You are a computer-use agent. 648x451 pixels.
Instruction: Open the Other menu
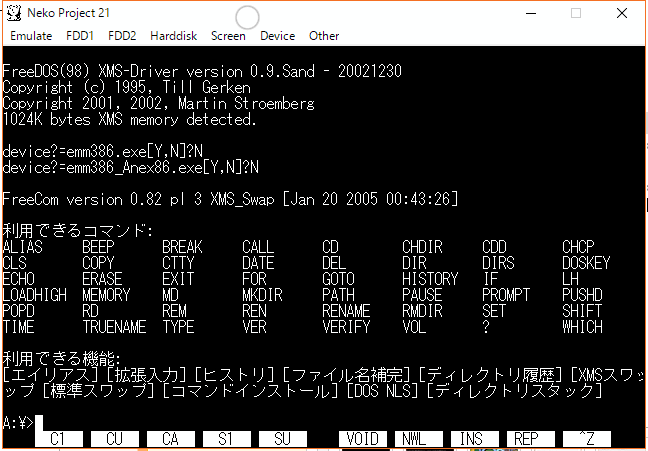click(x=324, y=36)
